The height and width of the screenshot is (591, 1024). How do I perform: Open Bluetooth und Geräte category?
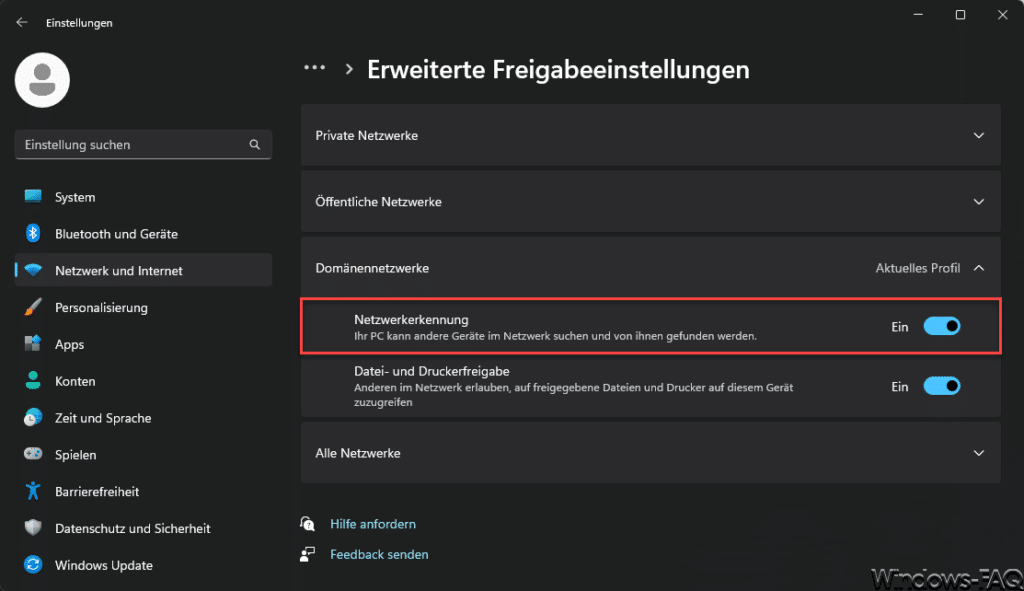tap(143, 234)
